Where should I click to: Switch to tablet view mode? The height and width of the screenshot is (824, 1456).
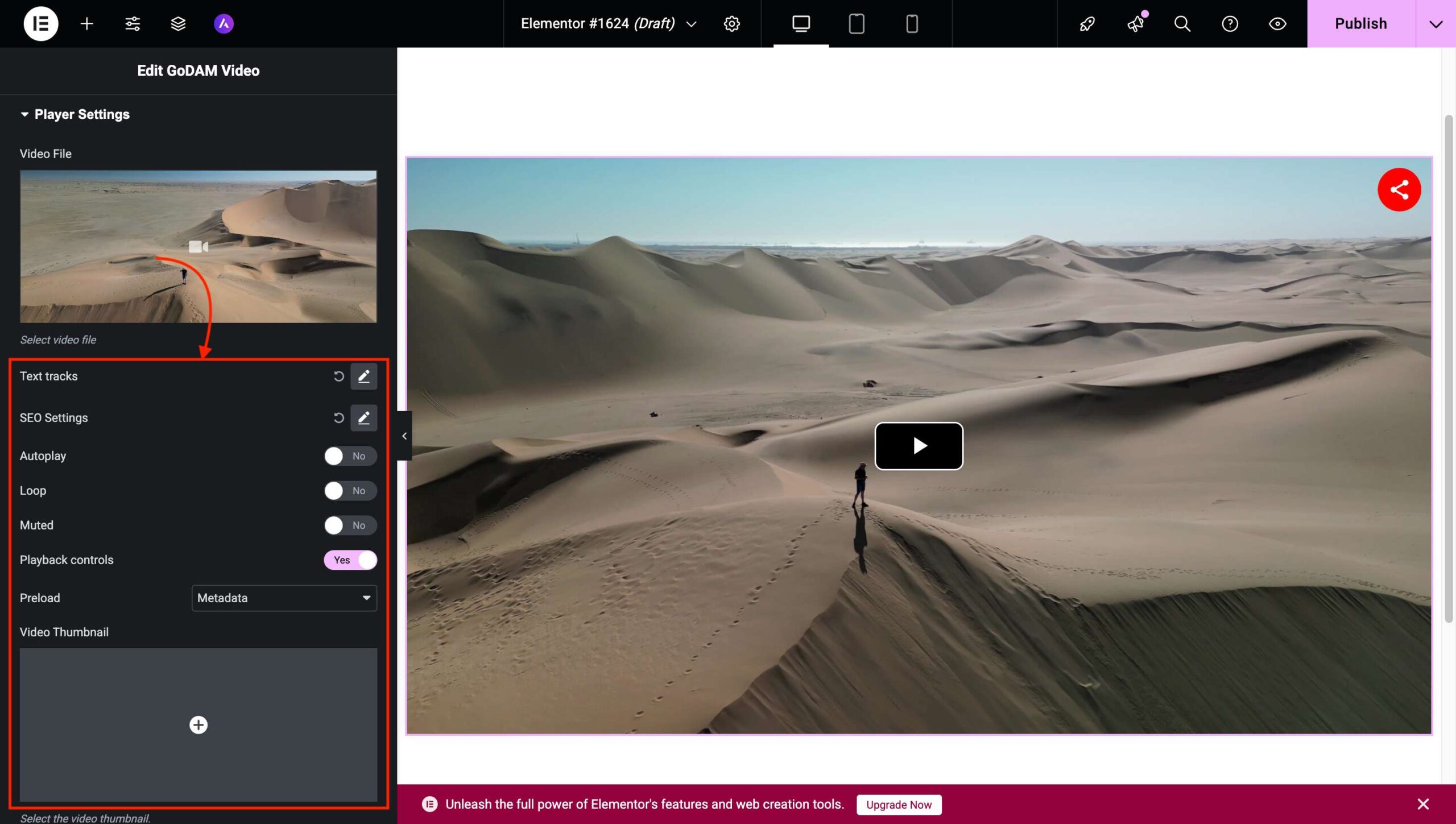[857, 23]
